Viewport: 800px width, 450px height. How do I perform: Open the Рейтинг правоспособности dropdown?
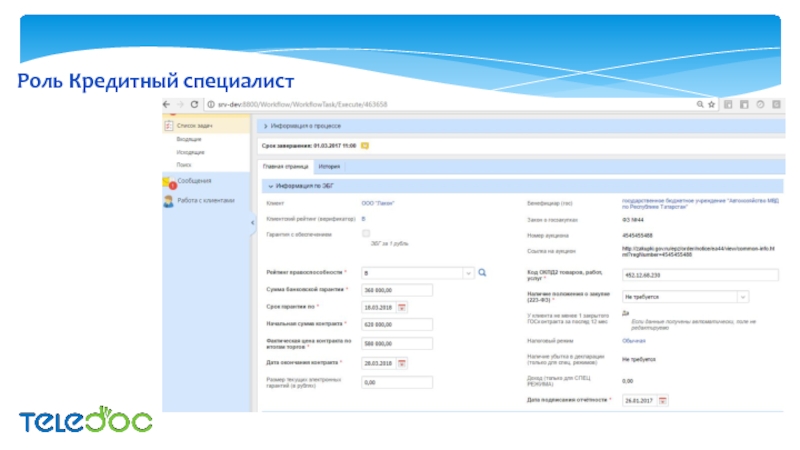click(x=468, y=272)
